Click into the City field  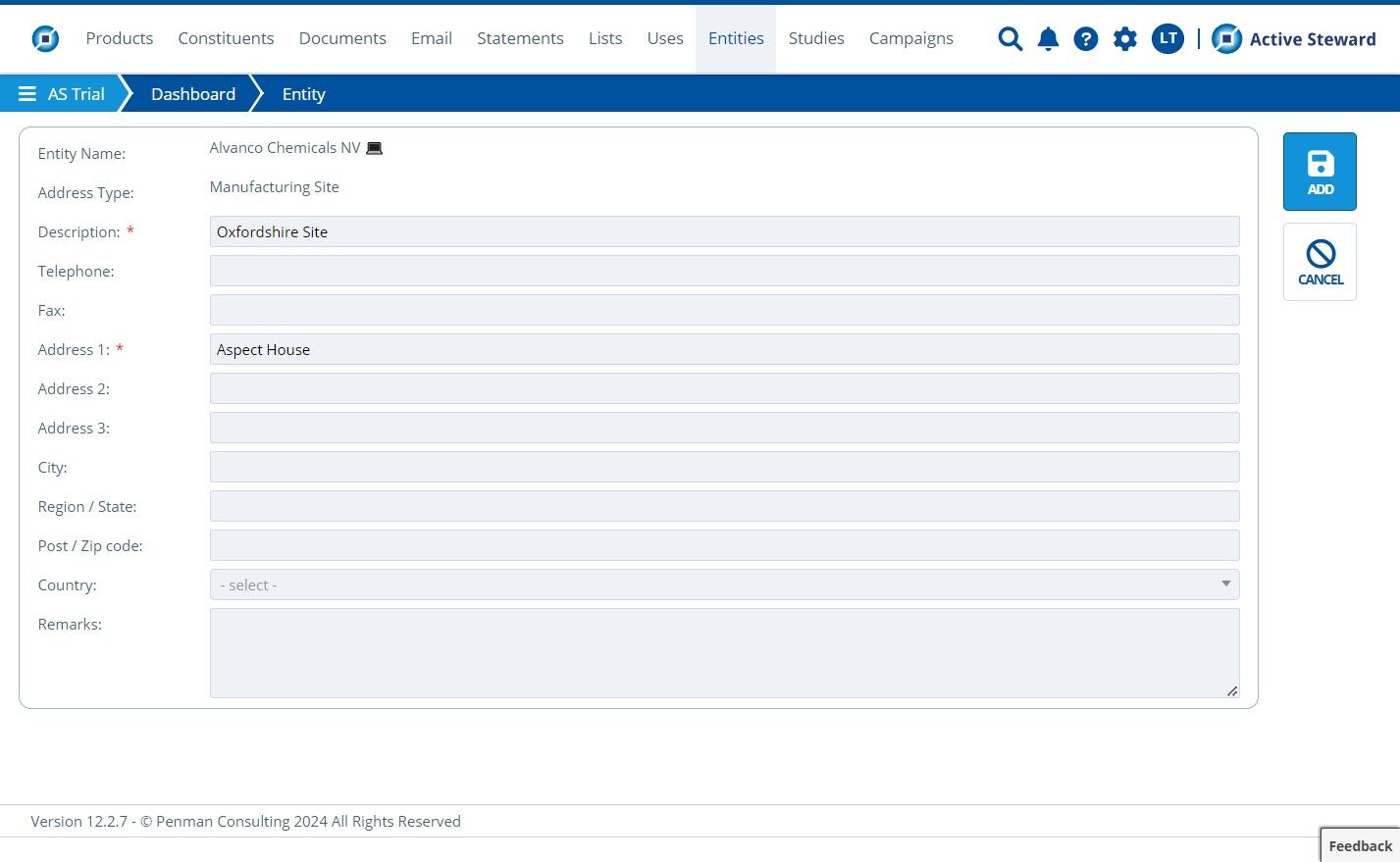(724, 467)
